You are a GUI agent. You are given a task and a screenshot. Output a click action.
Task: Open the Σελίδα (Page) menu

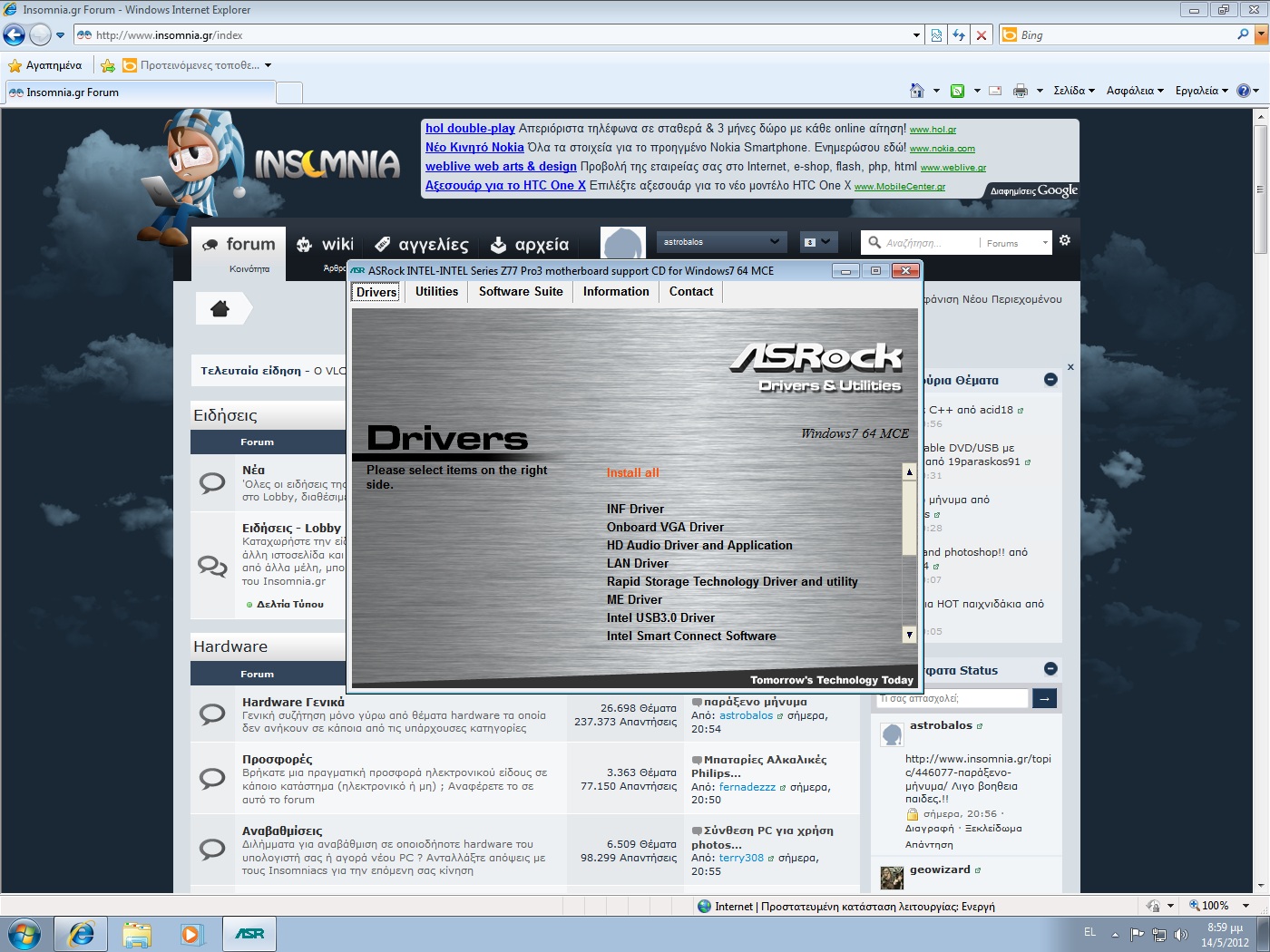[1074, 91]
